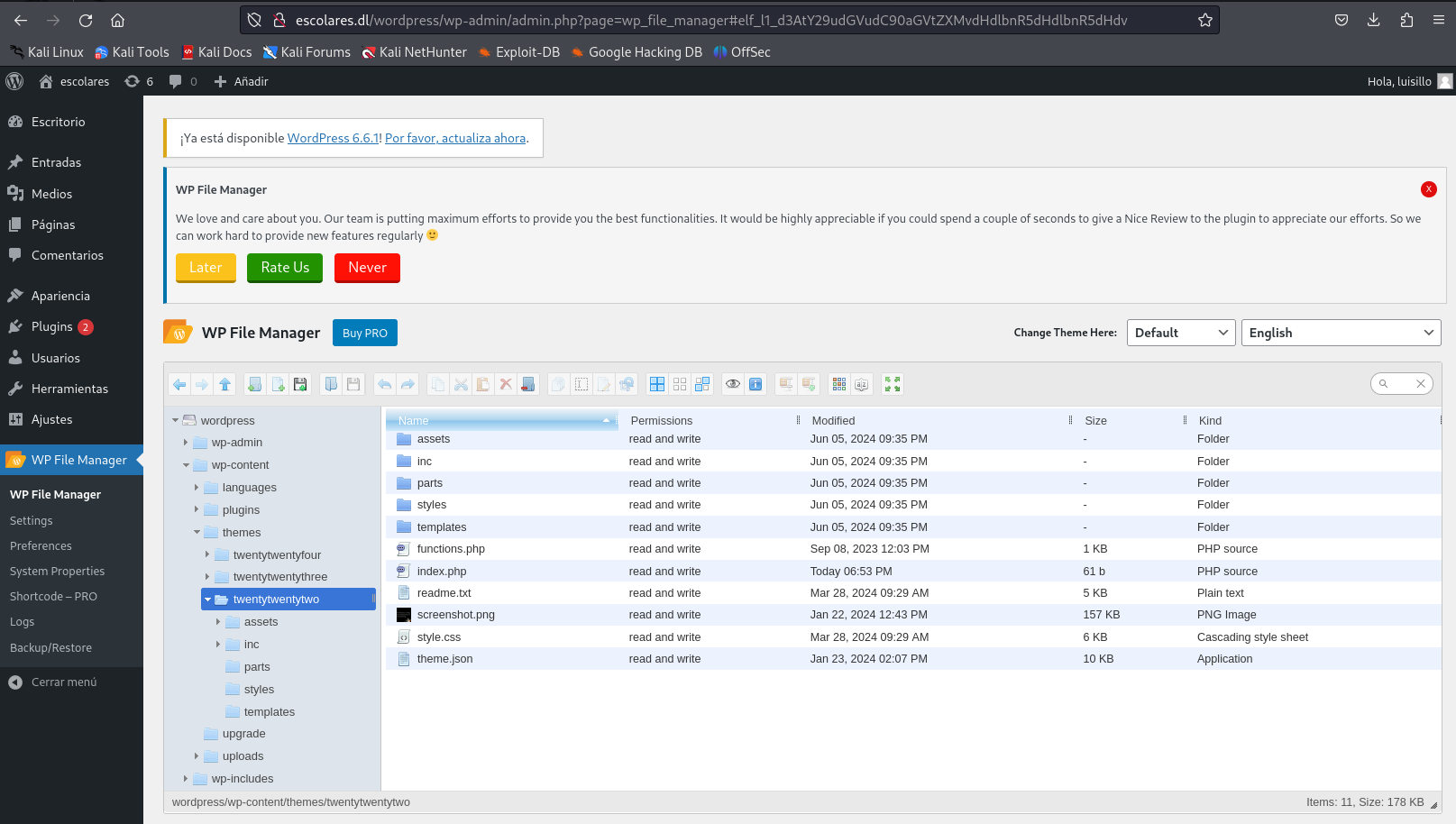Click the redo arrow in file manager toolbar

pyautogui.click(x=407, y=384)
